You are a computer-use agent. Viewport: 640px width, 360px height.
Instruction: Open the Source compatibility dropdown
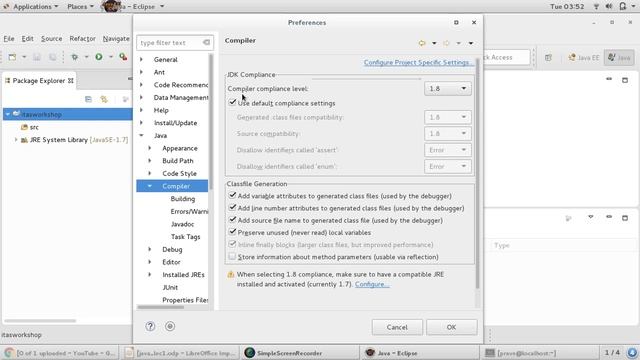click(x=448, y=133)
